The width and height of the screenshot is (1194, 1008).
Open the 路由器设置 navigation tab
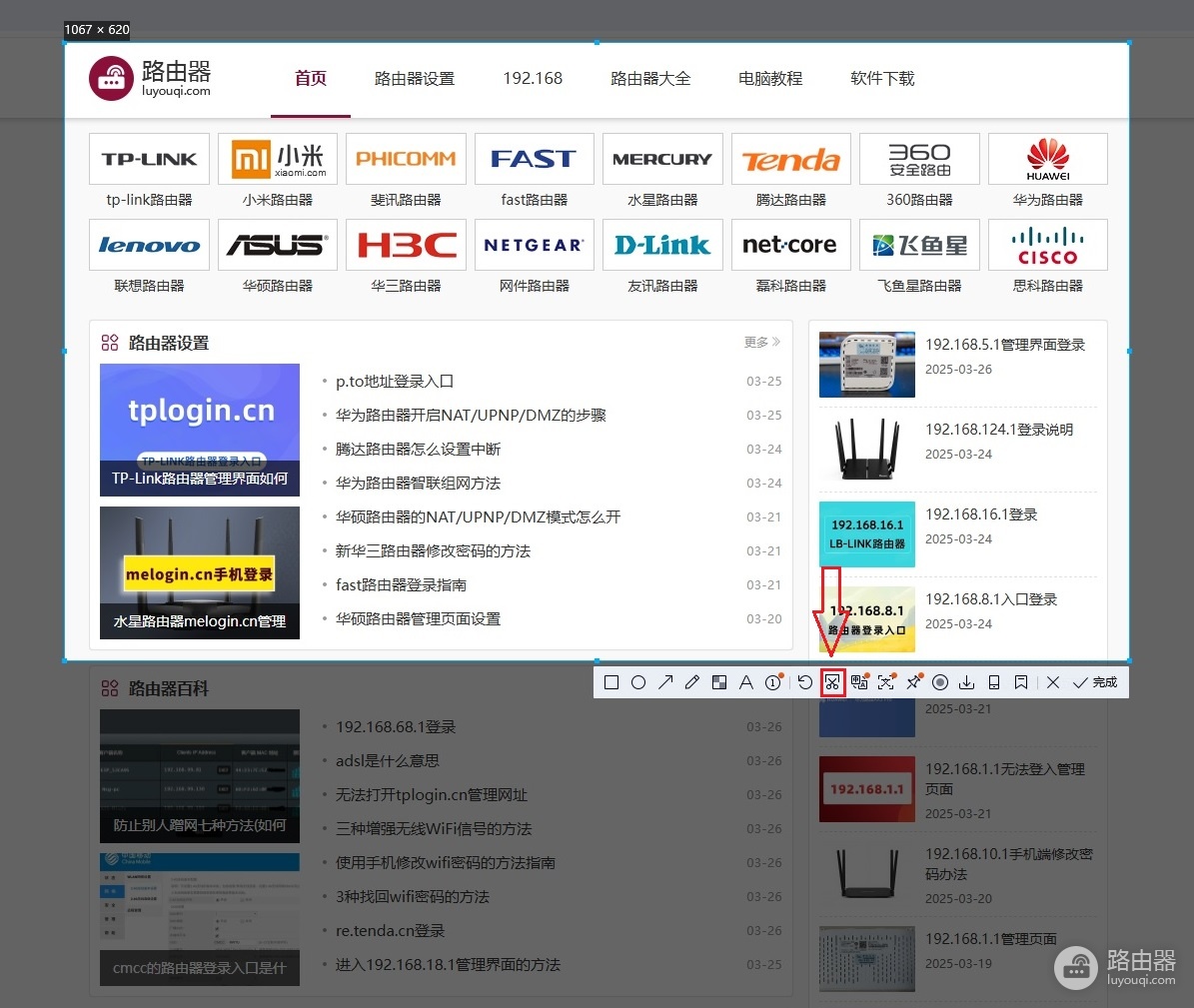(415, 78)
